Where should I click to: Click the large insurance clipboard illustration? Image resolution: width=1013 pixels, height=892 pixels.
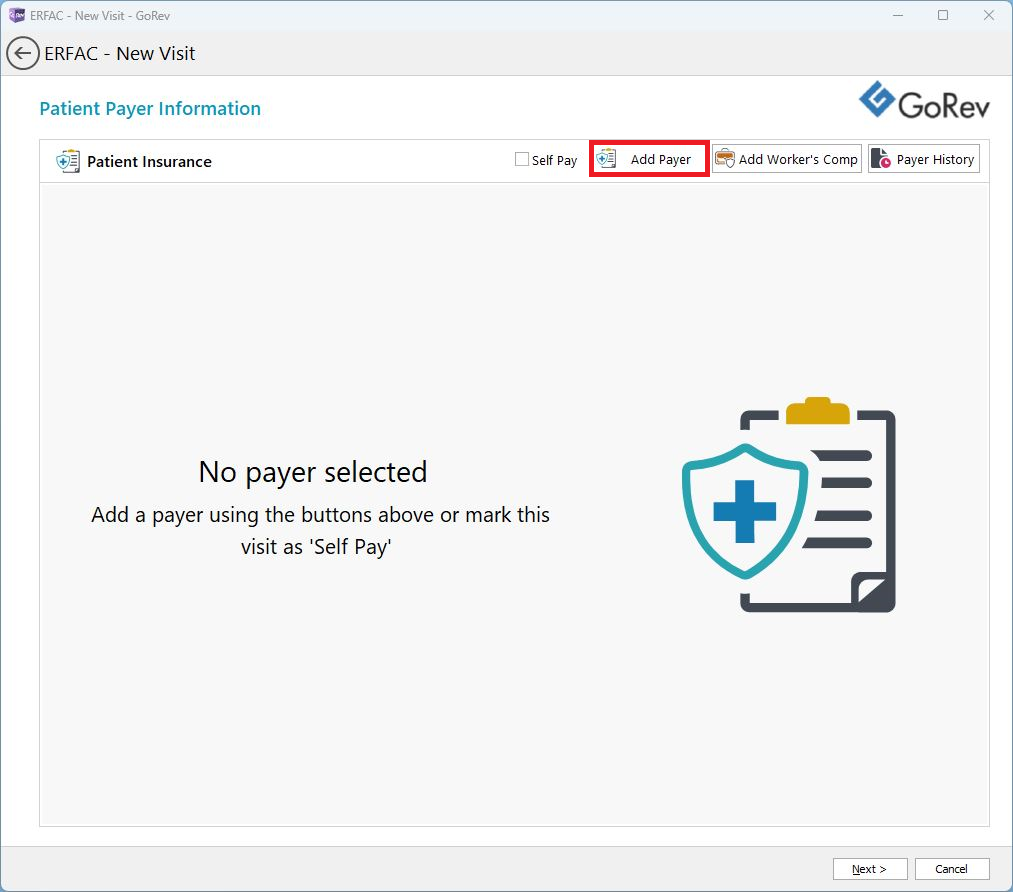tap(789, 504)
